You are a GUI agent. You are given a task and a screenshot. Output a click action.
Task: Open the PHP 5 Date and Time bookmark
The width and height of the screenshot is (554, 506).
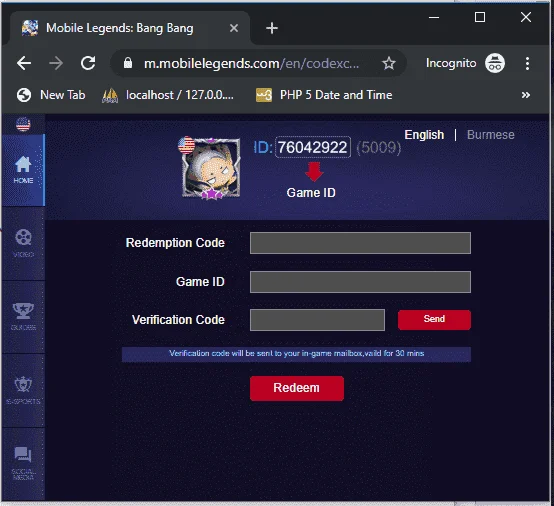(324, 95)
